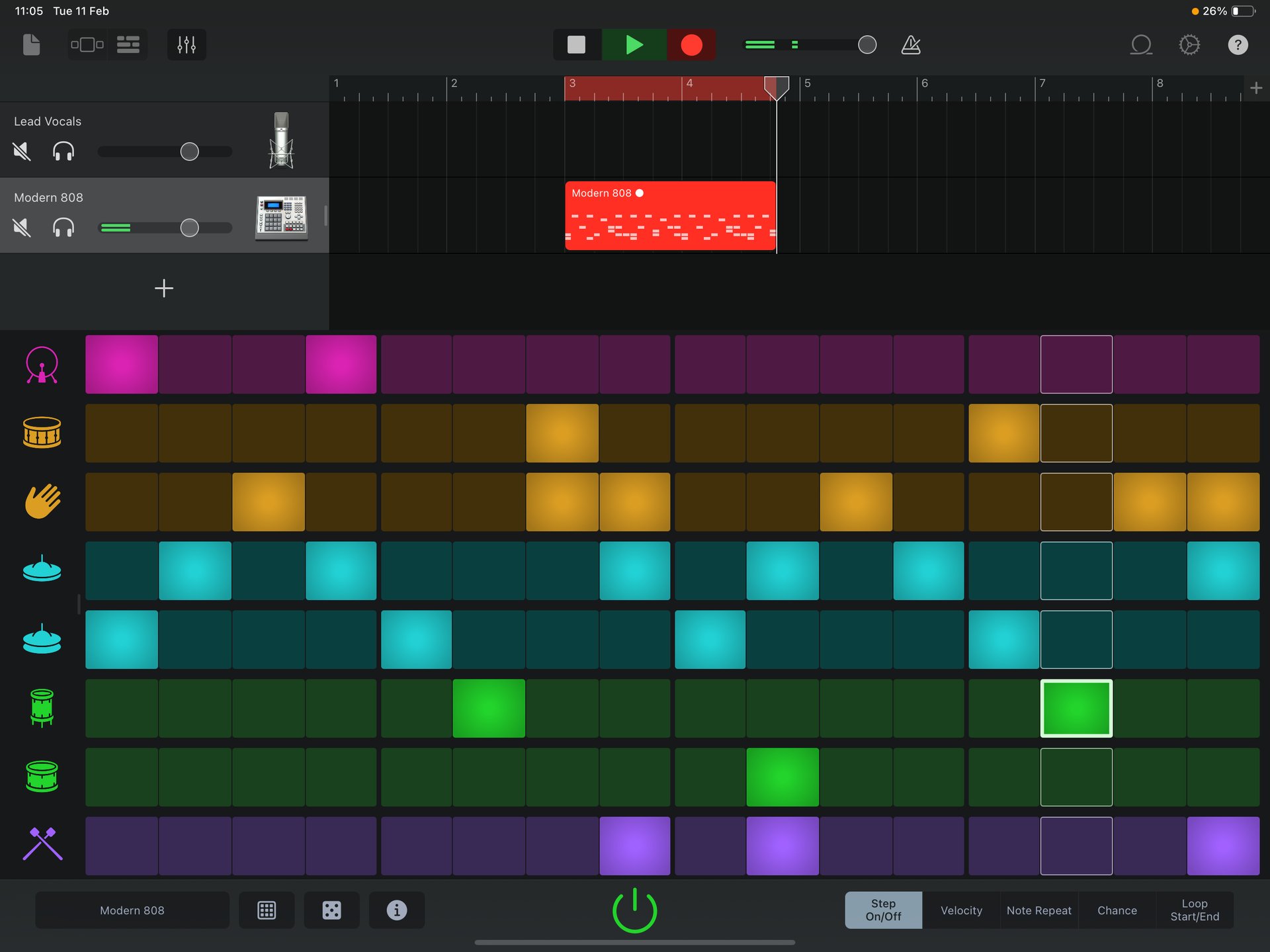Select the hand clap row icon
The width and height of the screenshot is (1270, 952).
pyautogui.click(x=42, y=501)
